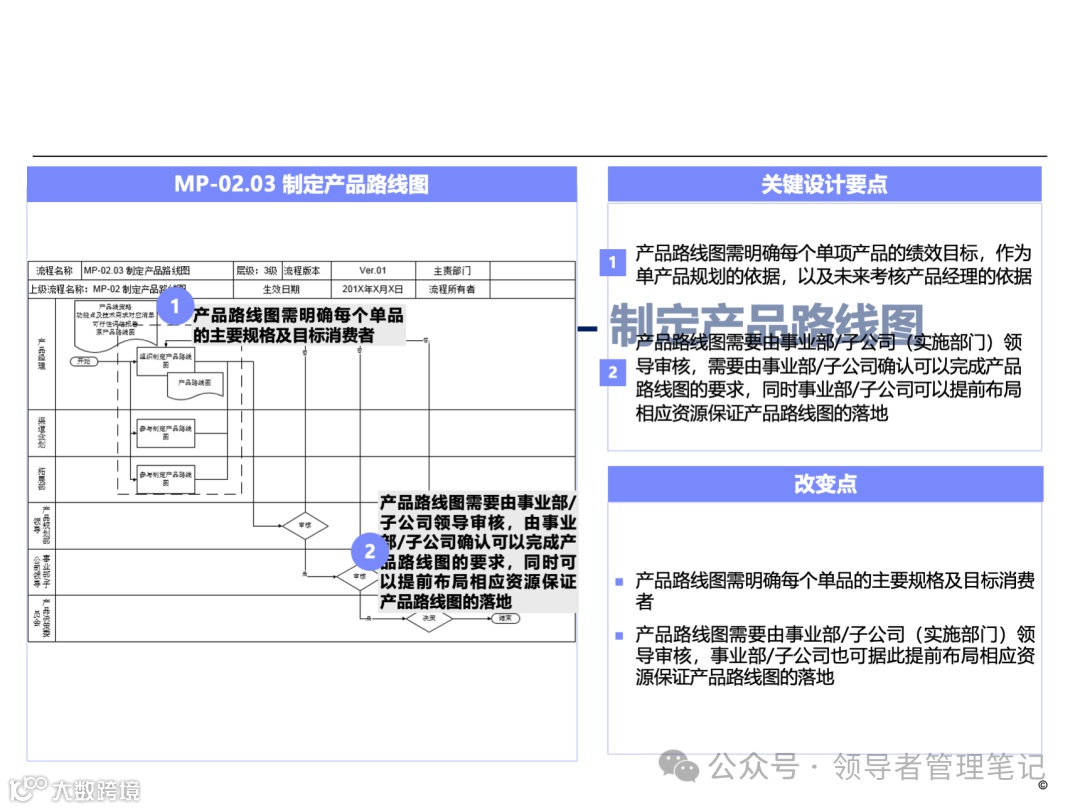Viewport: 1080px width, 810px height.
Task: Select the '渠道企划' swimlane label
Action: click(x=41, y=433)
